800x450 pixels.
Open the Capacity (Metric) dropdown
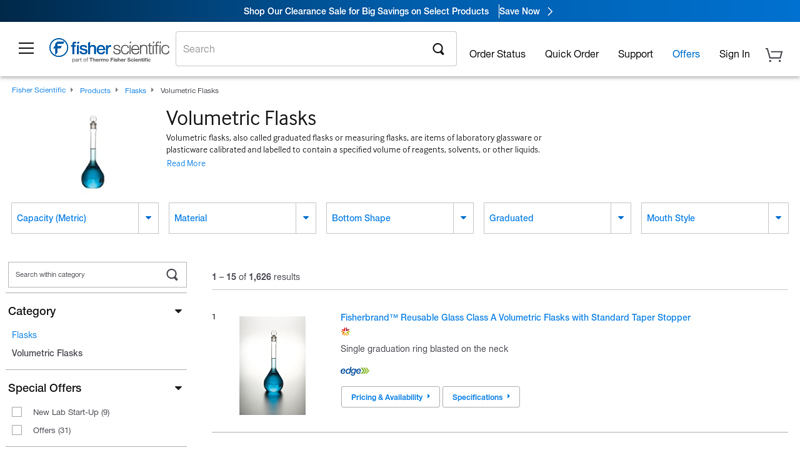pos(85,218)
